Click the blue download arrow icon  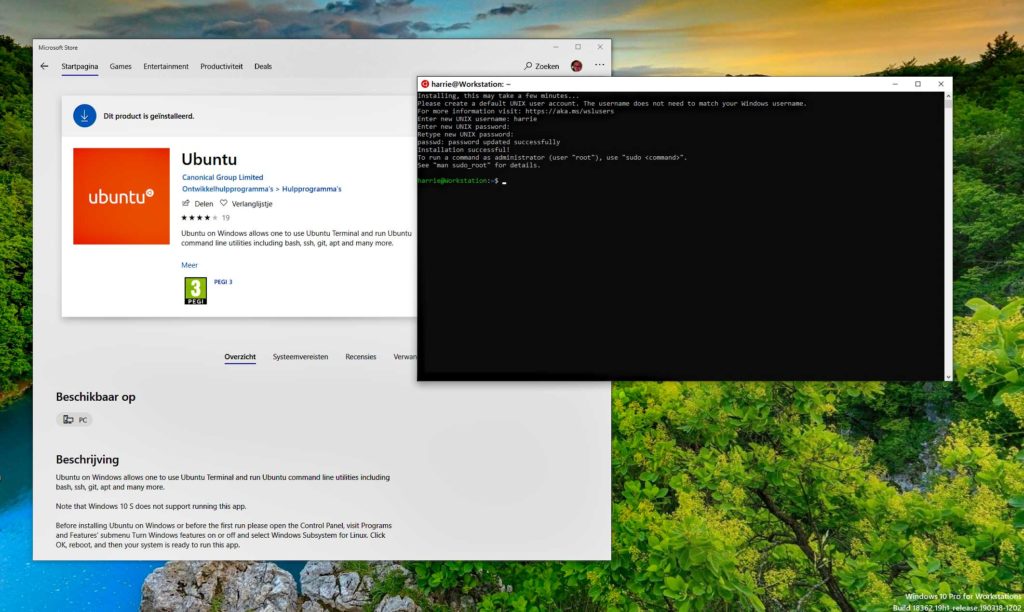84,116
